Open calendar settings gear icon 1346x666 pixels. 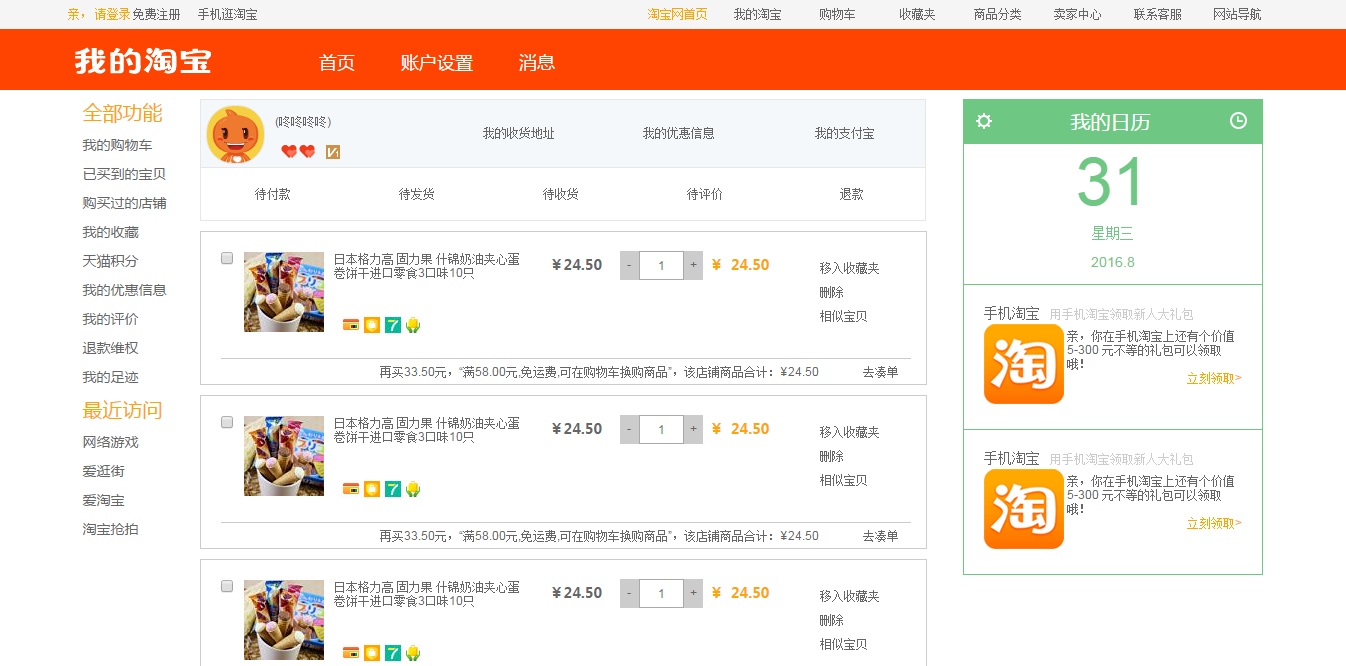[984, 121]
